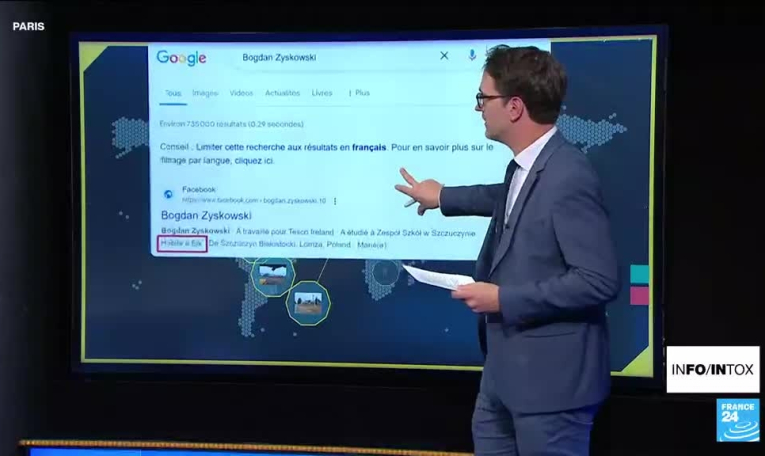Screen dimensions: 765x456
Task: Click the France 24 channel logo
Action: coord(737,419)
